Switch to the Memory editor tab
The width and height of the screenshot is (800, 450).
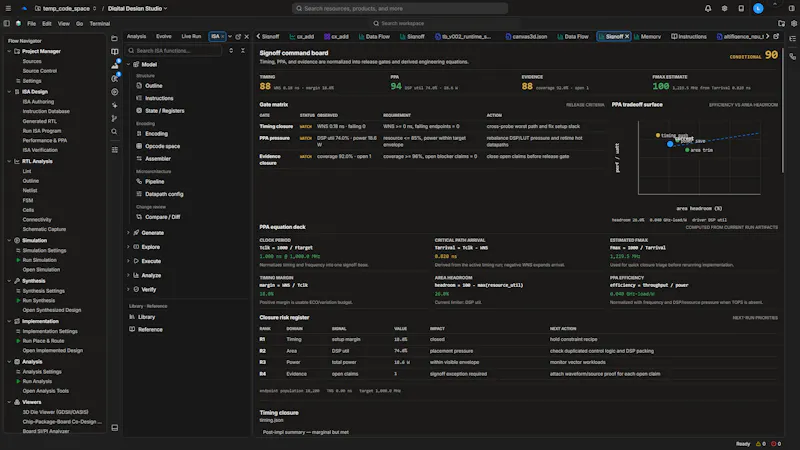pyautogui.click(x=647, y=36)
